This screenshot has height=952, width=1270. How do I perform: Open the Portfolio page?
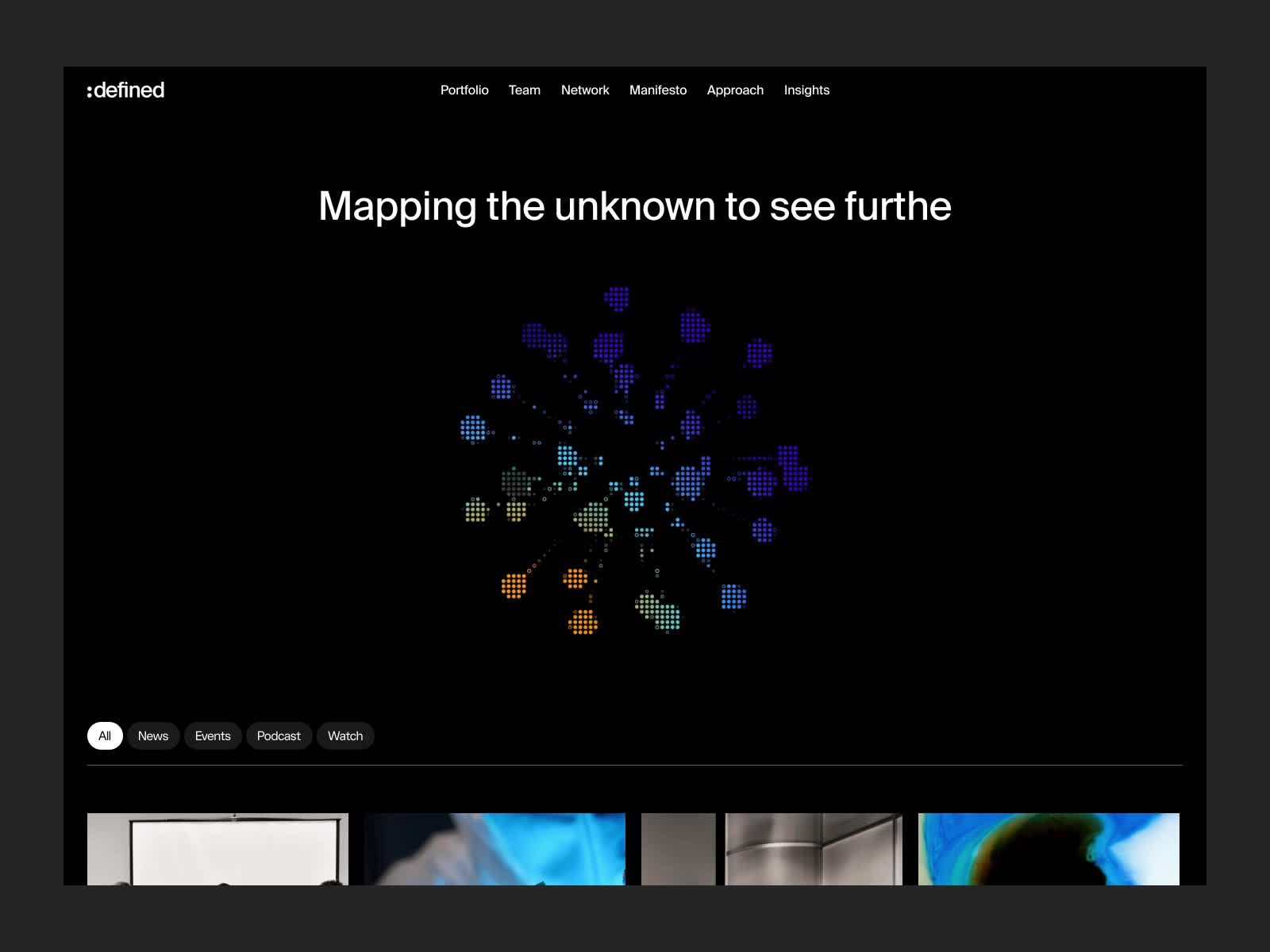[x=464, y=90]
